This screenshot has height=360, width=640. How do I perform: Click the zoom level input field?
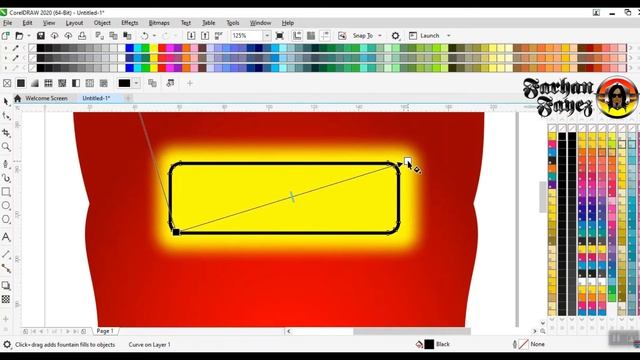click(x=247, y=36)
